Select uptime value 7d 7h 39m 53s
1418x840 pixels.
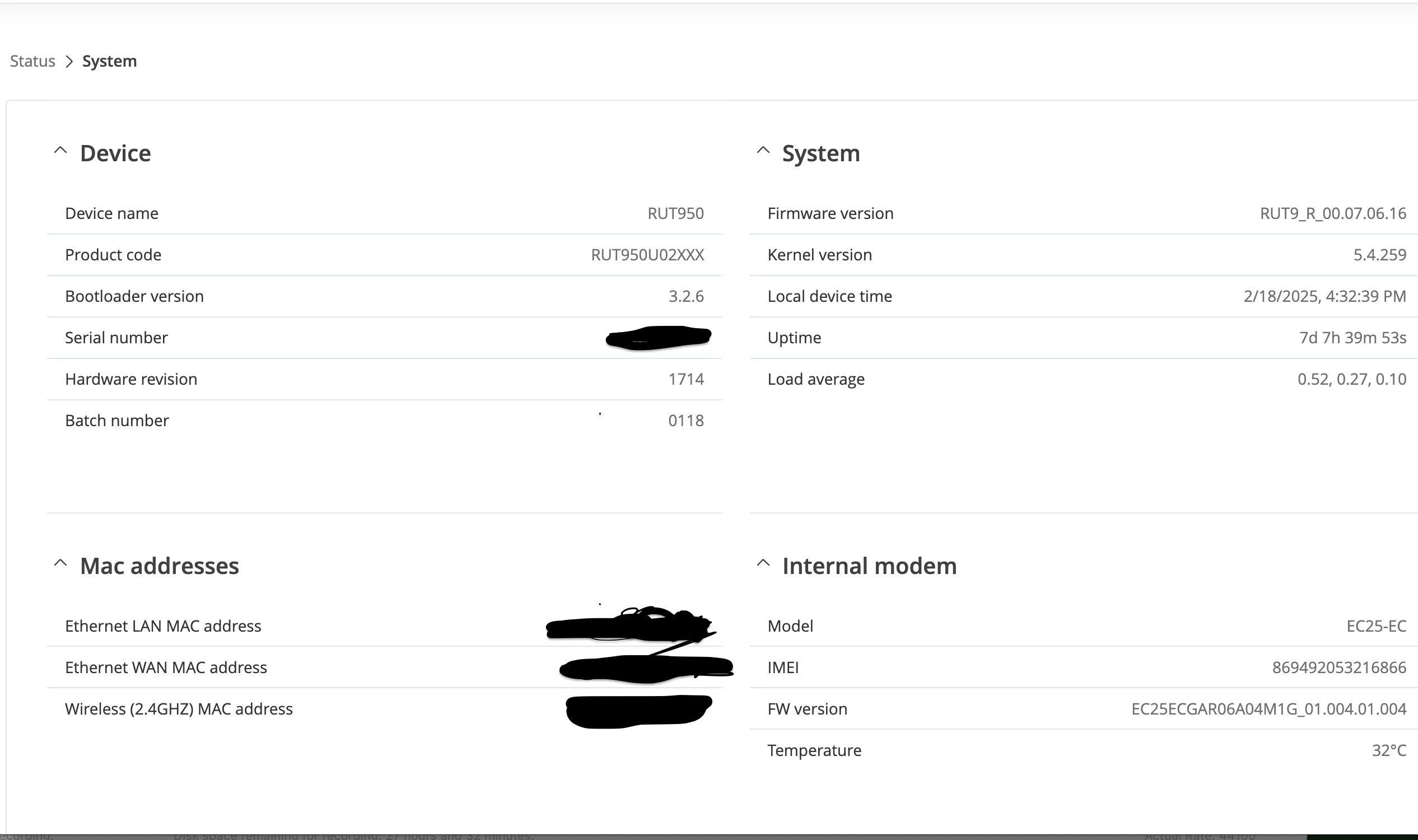[x=1352, y=338]
